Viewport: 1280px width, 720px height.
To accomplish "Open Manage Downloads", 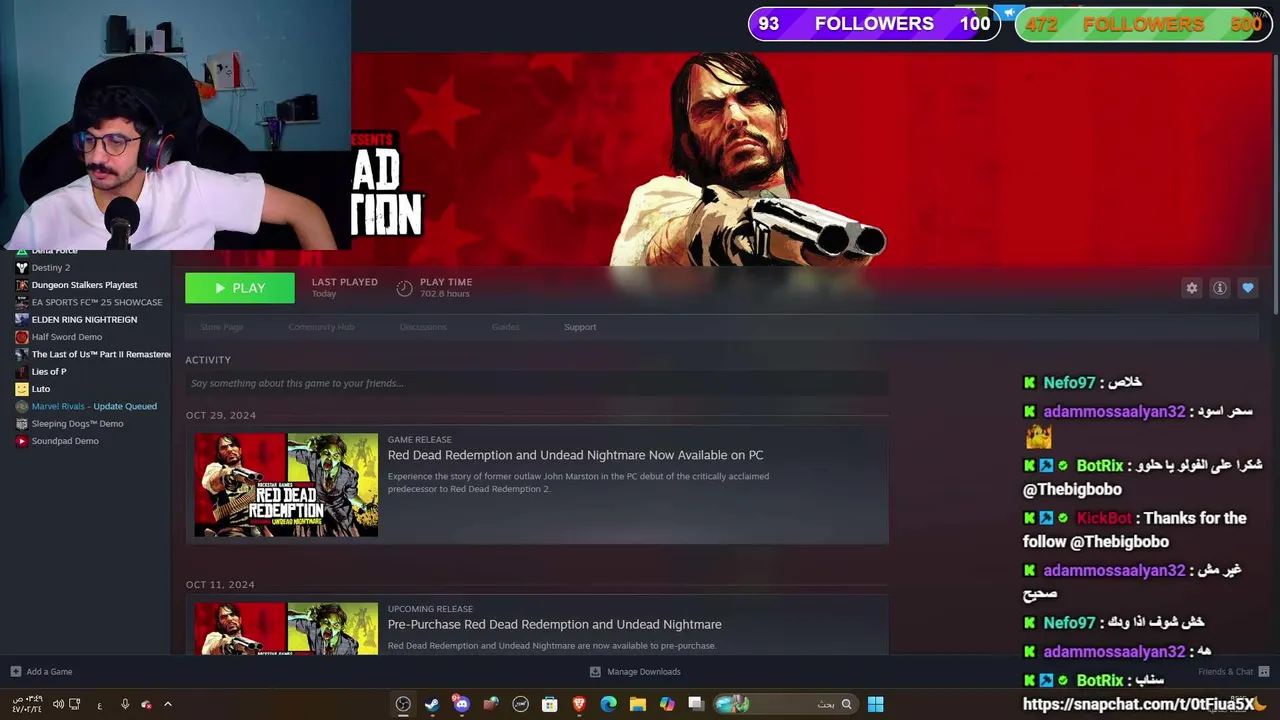I will point(635,672).
